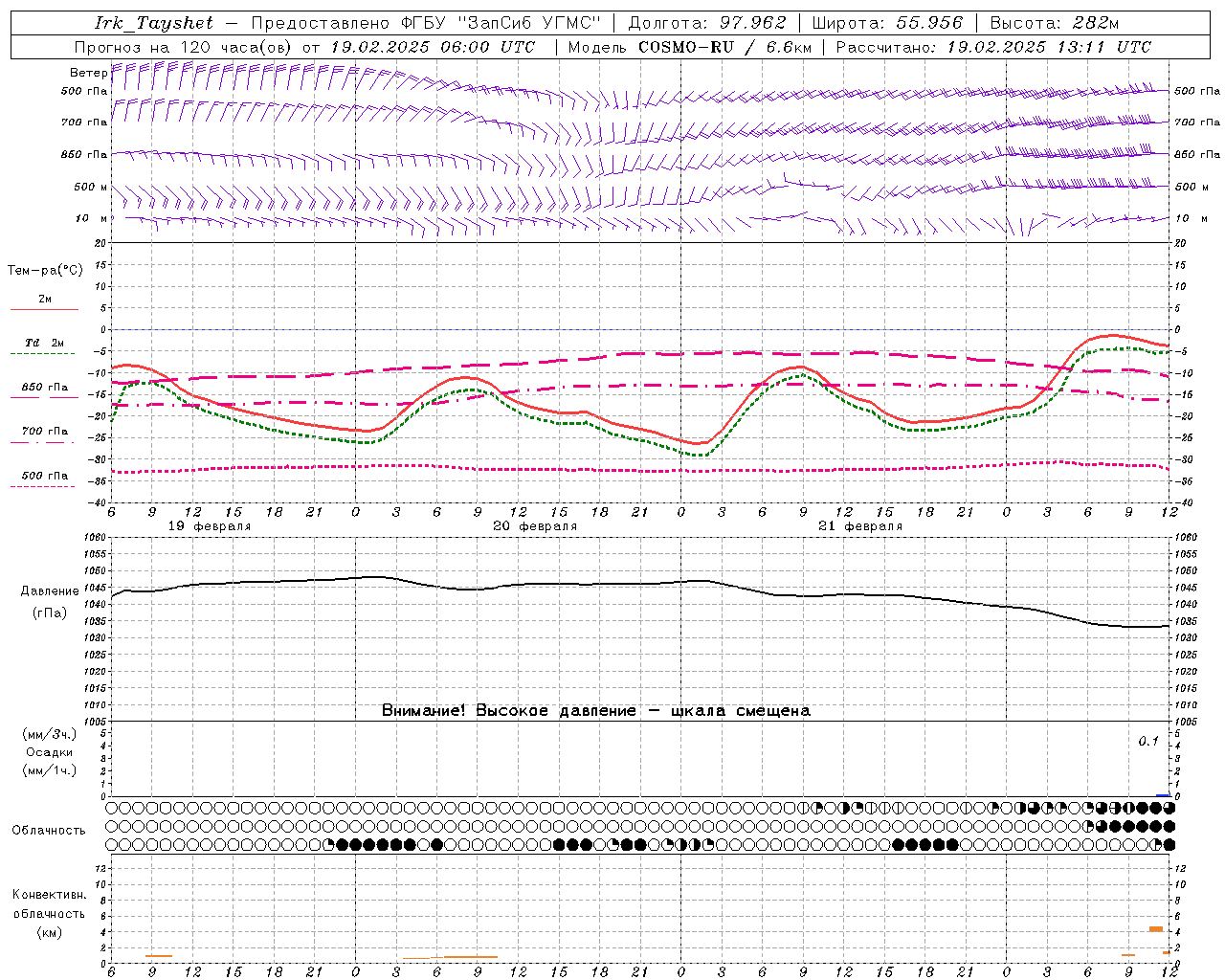The height and width of the screenshot is (980, 1225).
Task: Click the '500 гПа' temperature legend entry
Action: point(45,476)
